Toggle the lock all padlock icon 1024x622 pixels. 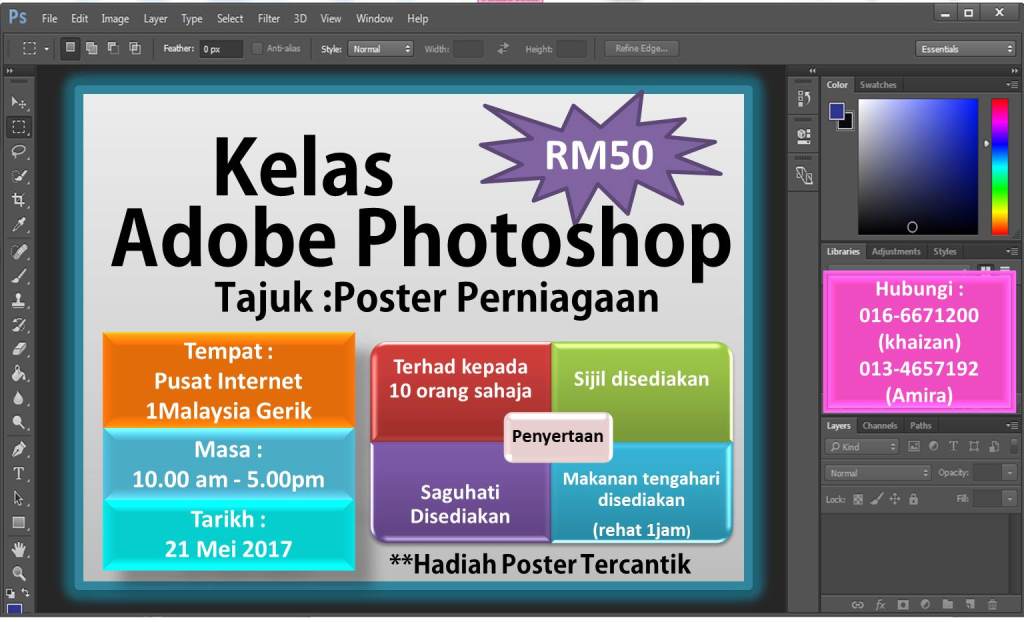coord(913,498)
